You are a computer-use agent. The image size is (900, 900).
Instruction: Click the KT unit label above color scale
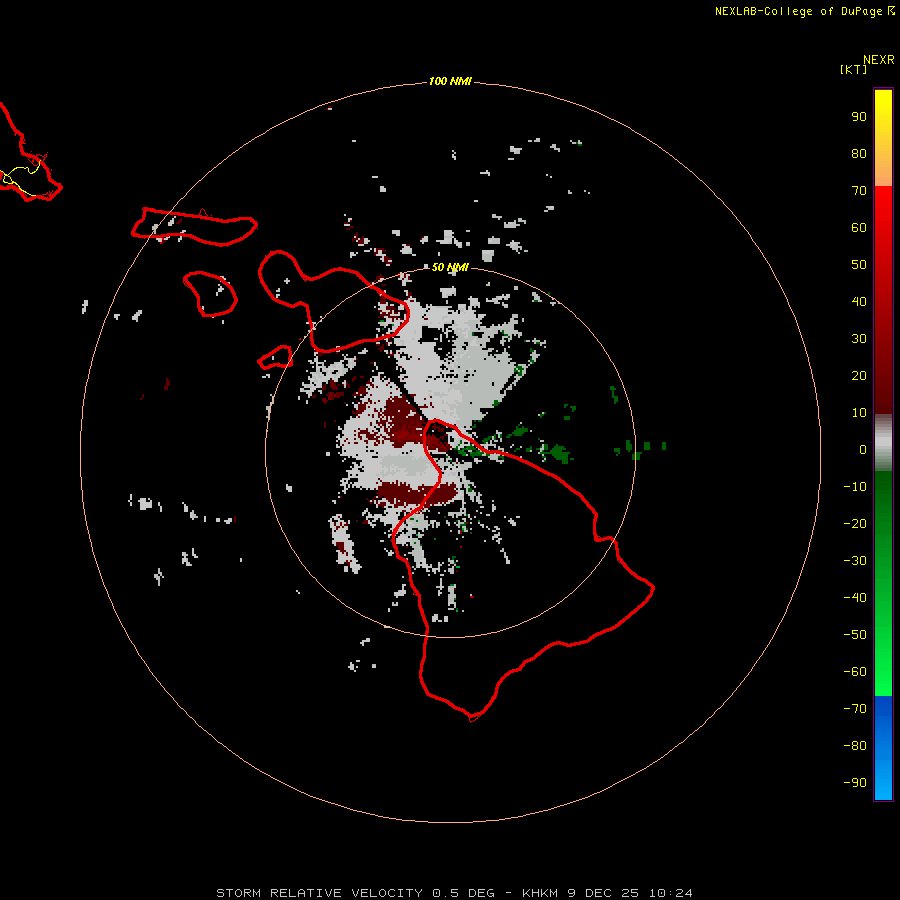(x=853, y=69)
